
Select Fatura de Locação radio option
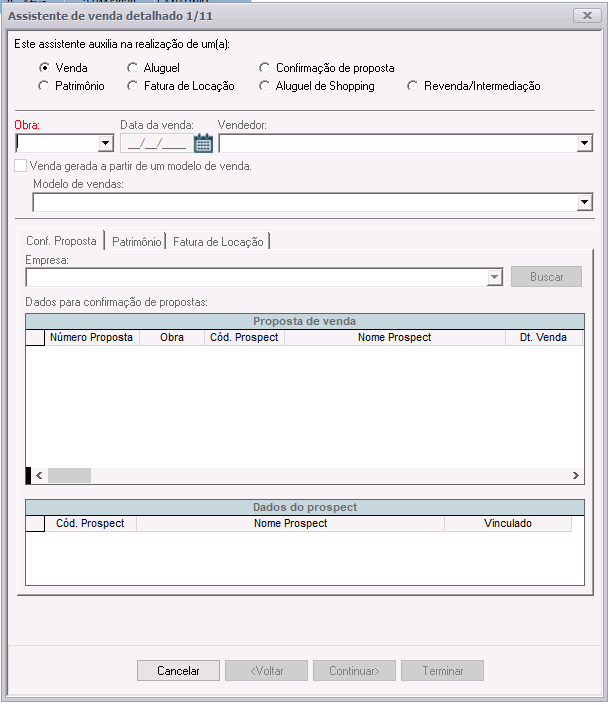(x=132, y=86)
